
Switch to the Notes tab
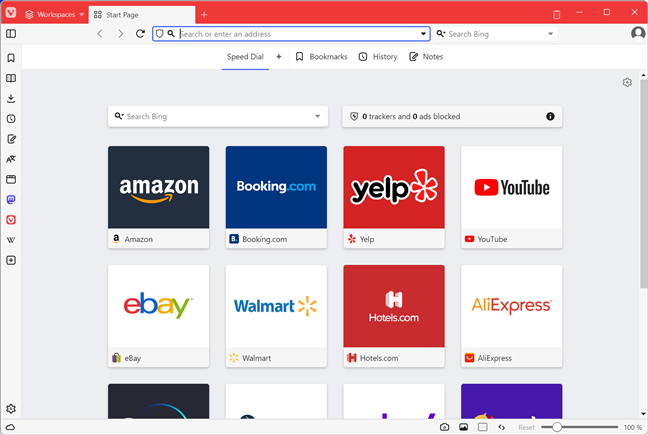[426, 57]
